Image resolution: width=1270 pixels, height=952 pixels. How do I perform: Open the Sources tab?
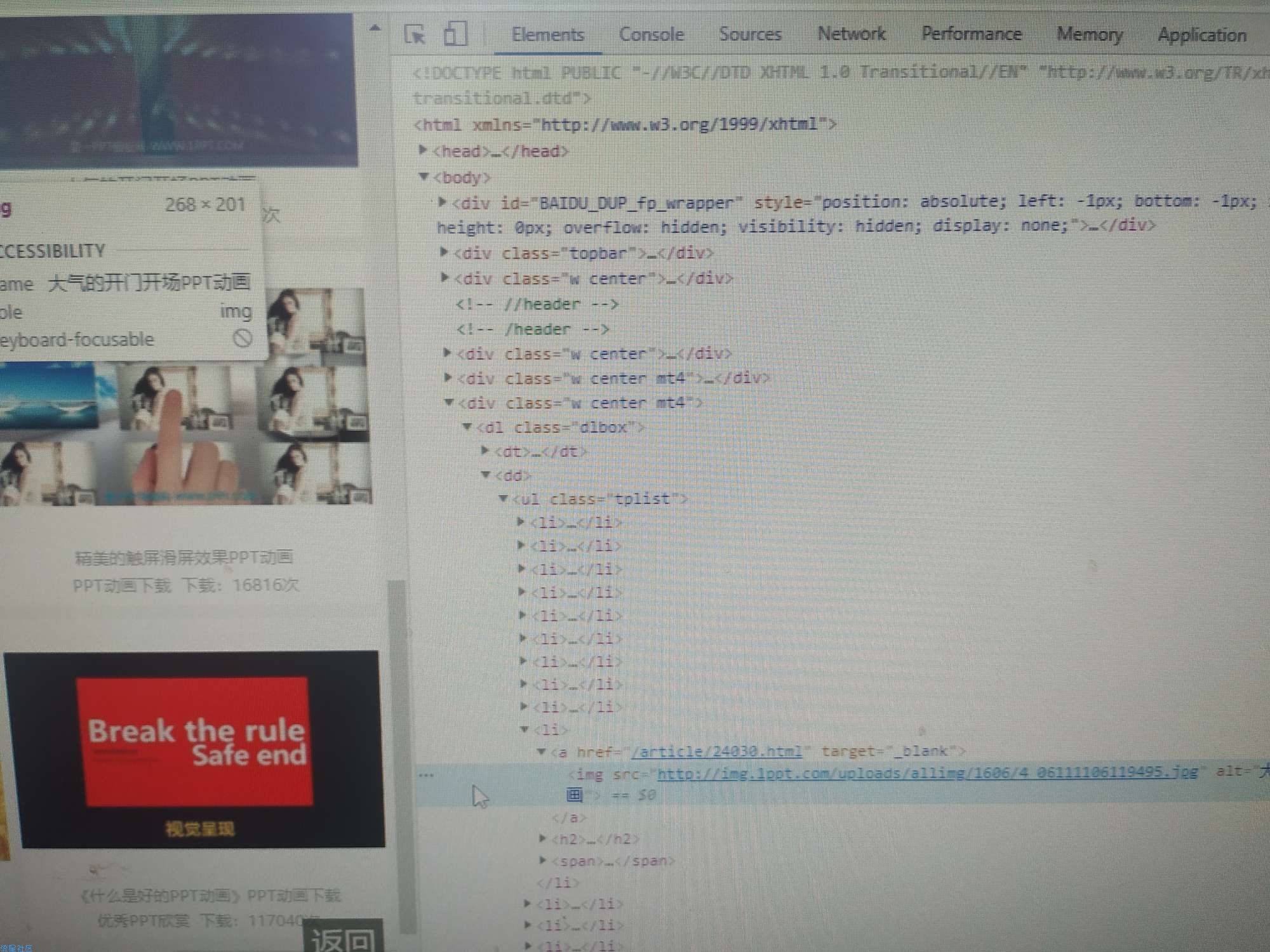tap(749, 34)
